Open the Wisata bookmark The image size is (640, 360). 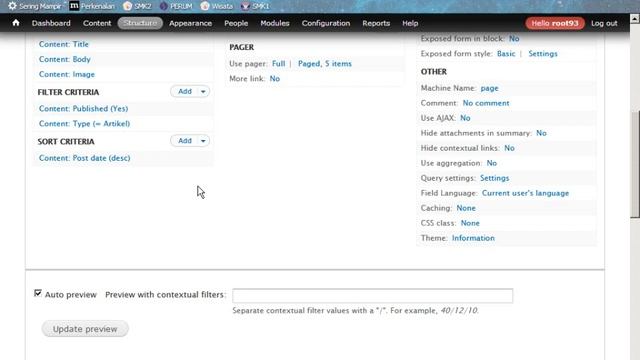pos(217,6)
